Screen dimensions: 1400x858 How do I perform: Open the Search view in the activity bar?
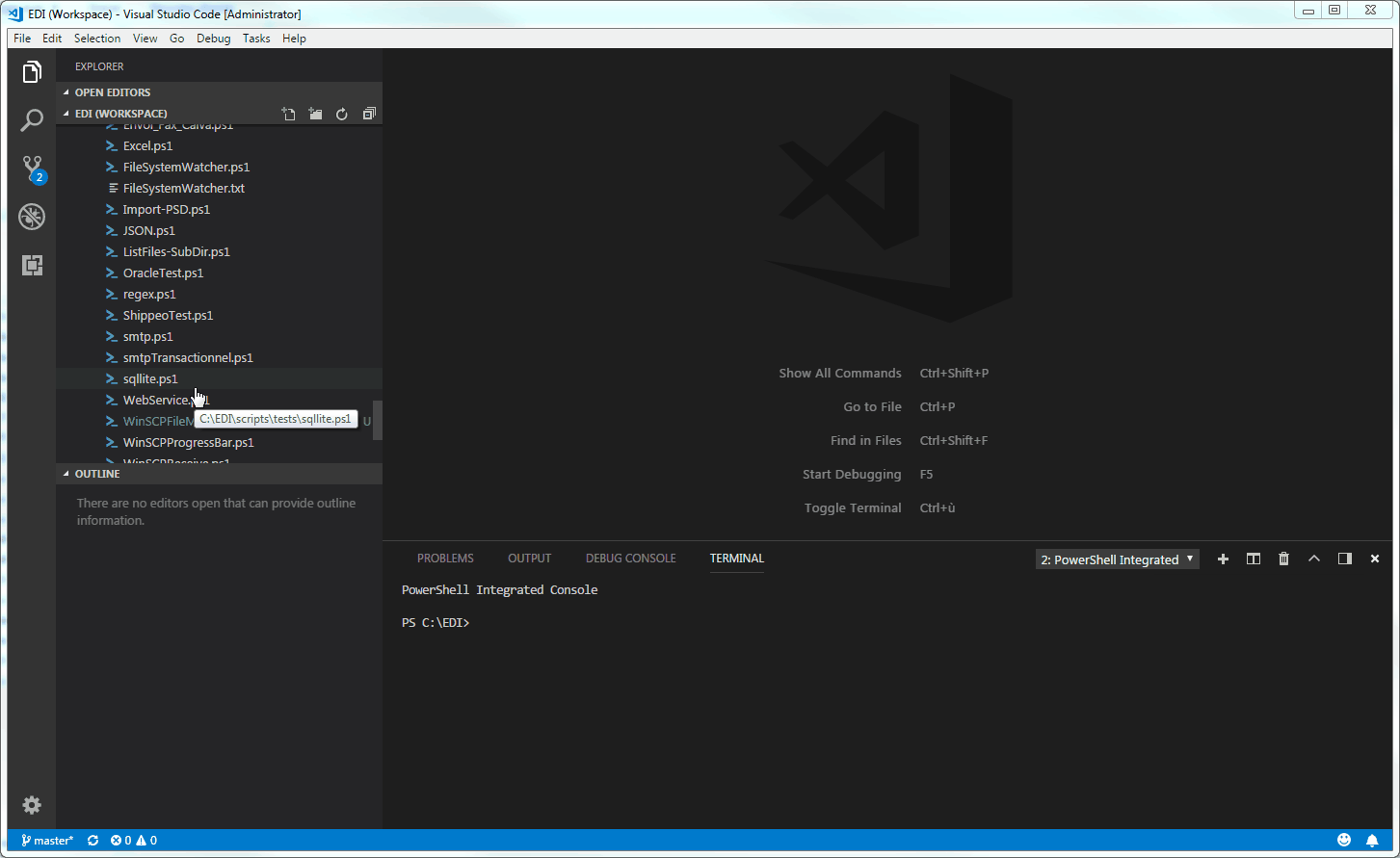32,119
